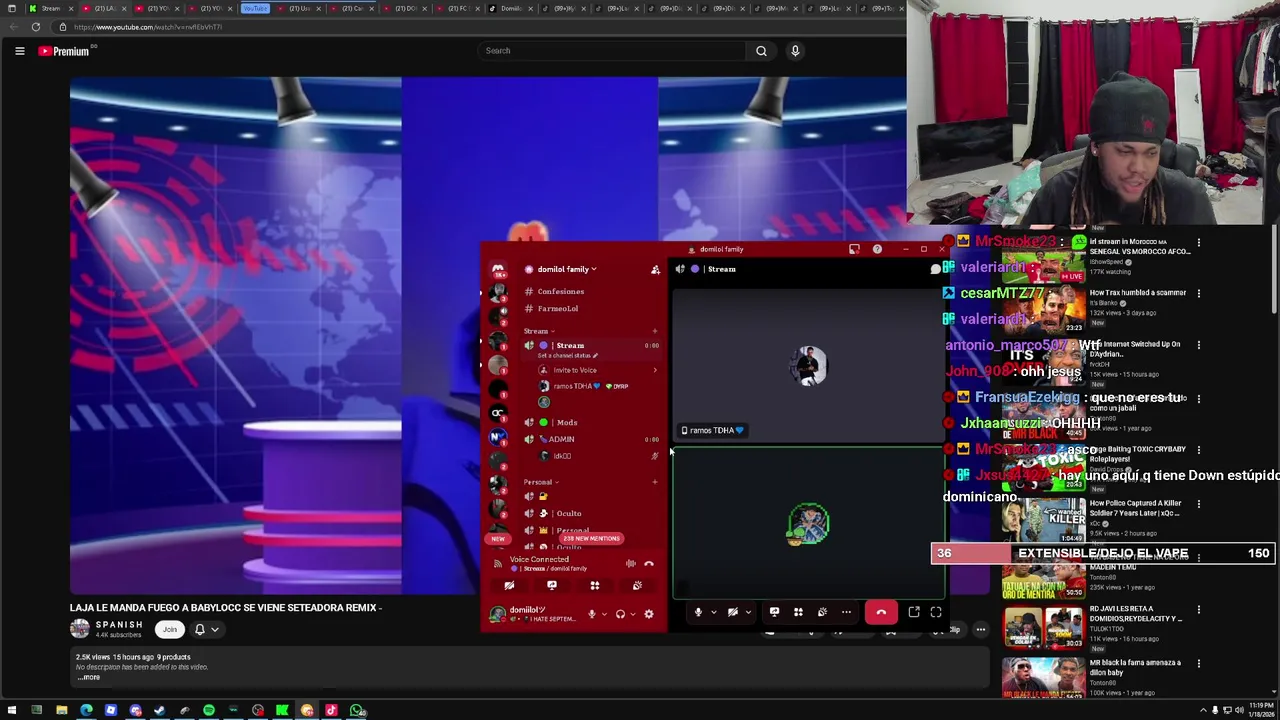Open Discord User Settings gear
1280x720 pixels.
[x=649, y=614]
